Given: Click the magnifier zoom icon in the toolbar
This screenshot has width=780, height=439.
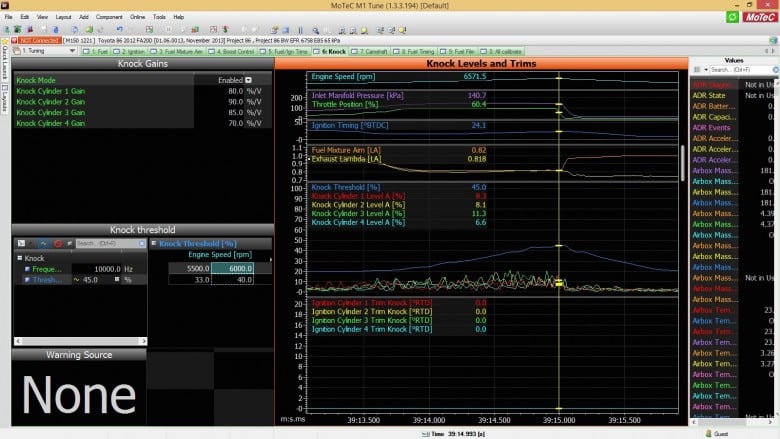Looking at the screenshot, I should [x=315, y=30].
